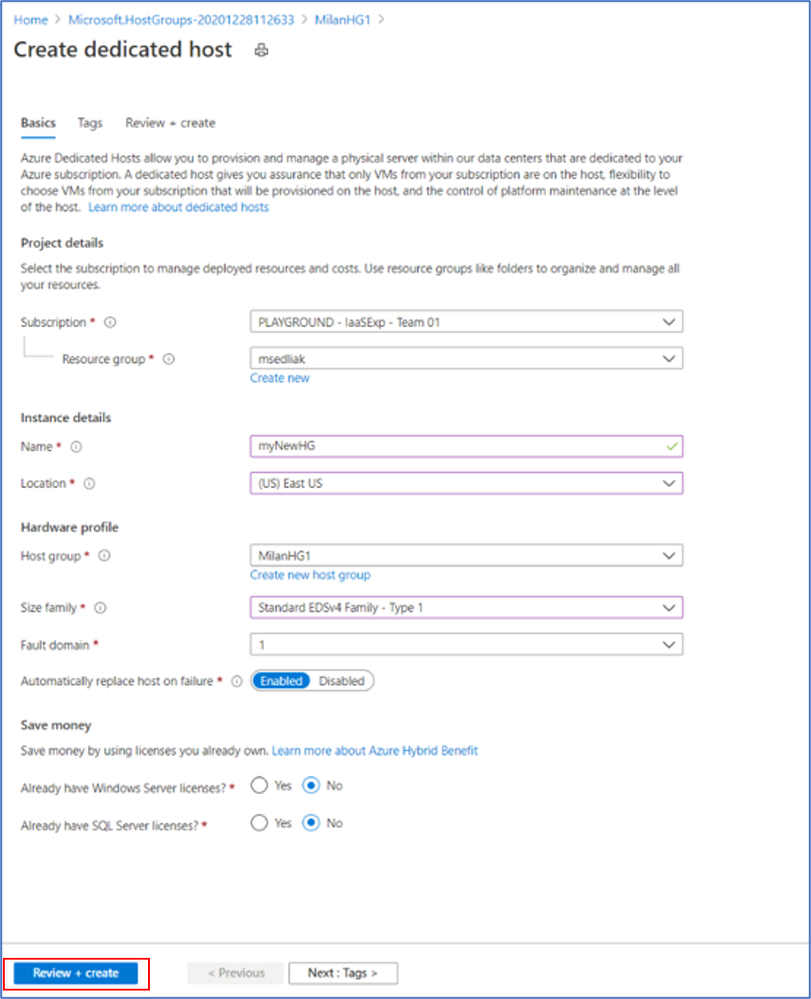Image resolution: width=811 pixels, height=999 pixels.
Task: Open the Subscription dropdown
Action: [x=466, y=322]
